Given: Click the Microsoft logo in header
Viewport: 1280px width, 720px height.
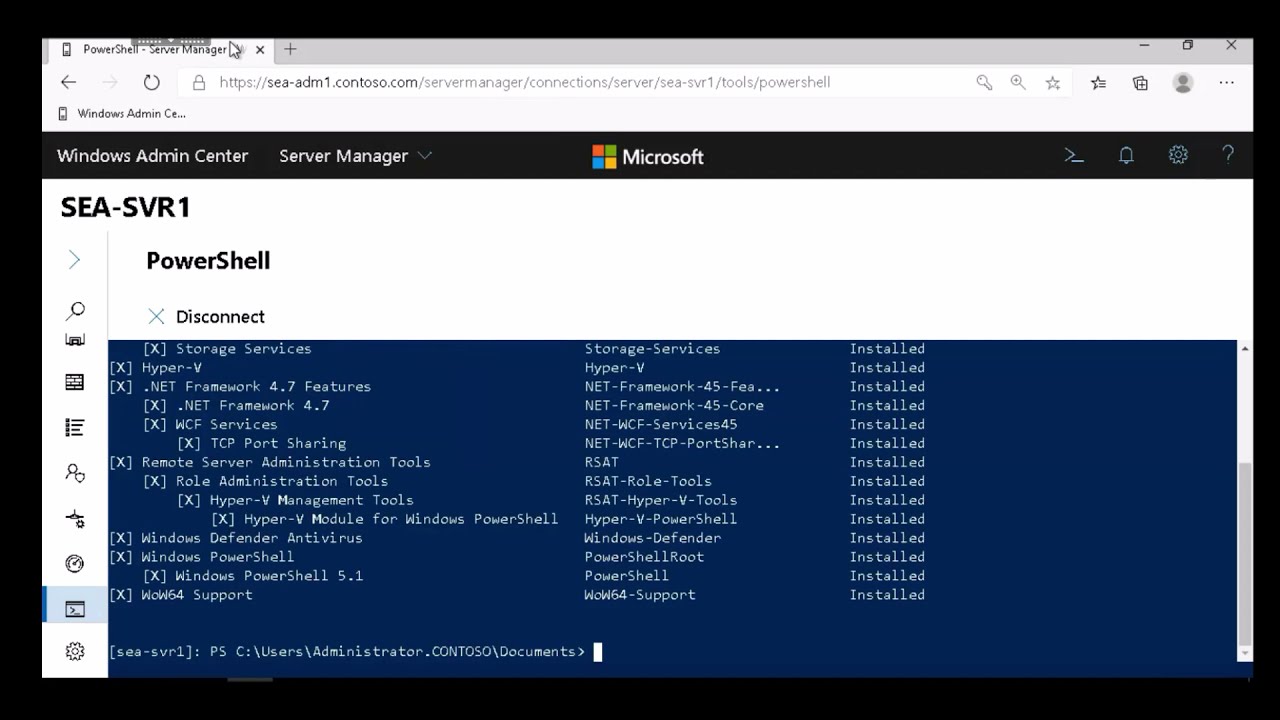Looking at the screenshot, I should [648, 157].
